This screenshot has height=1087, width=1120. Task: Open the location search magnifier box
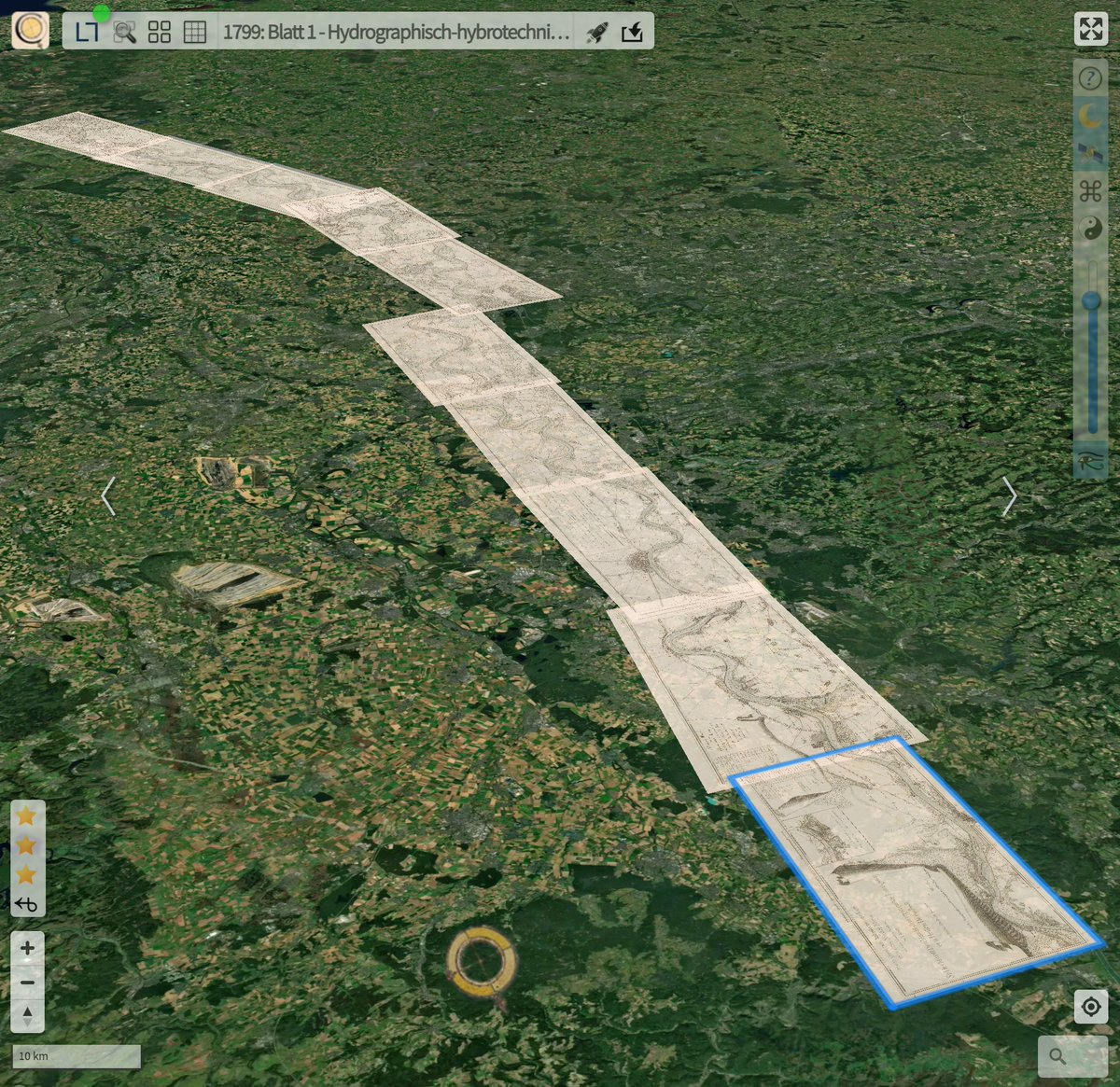click(x=1073, y=1056)
